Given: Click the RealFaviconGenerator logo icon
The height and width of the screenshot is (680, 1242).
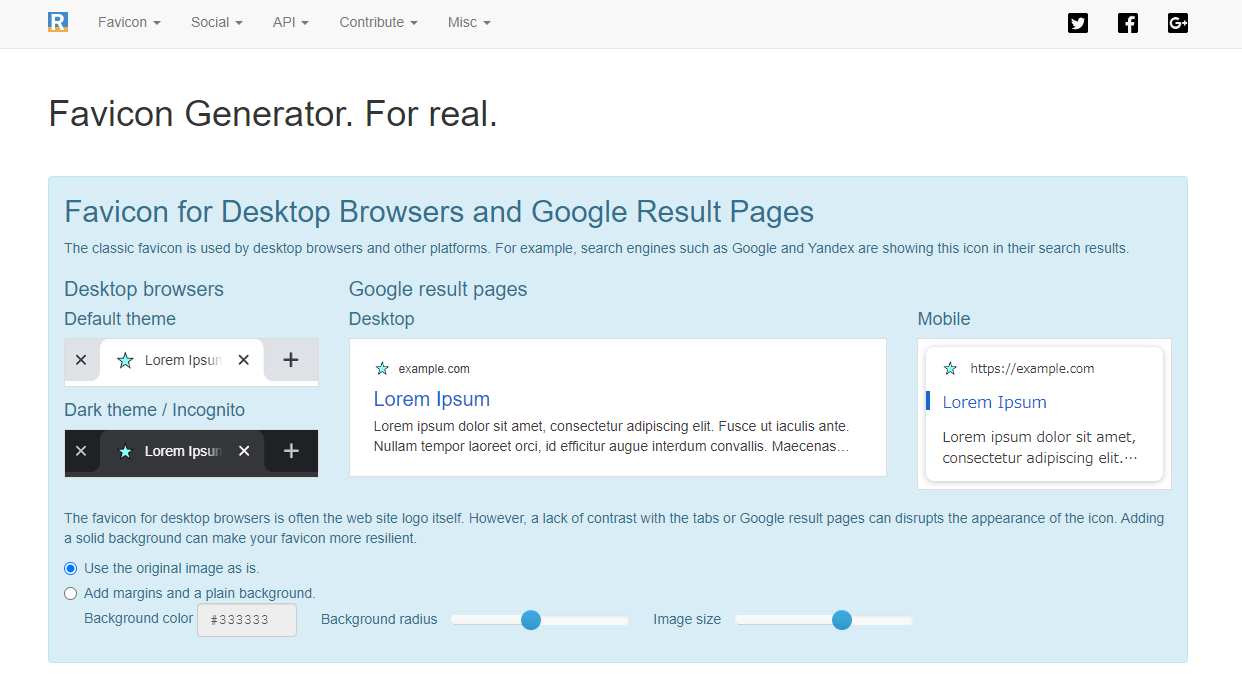Looking at the screenshot, I should [58, 22].
